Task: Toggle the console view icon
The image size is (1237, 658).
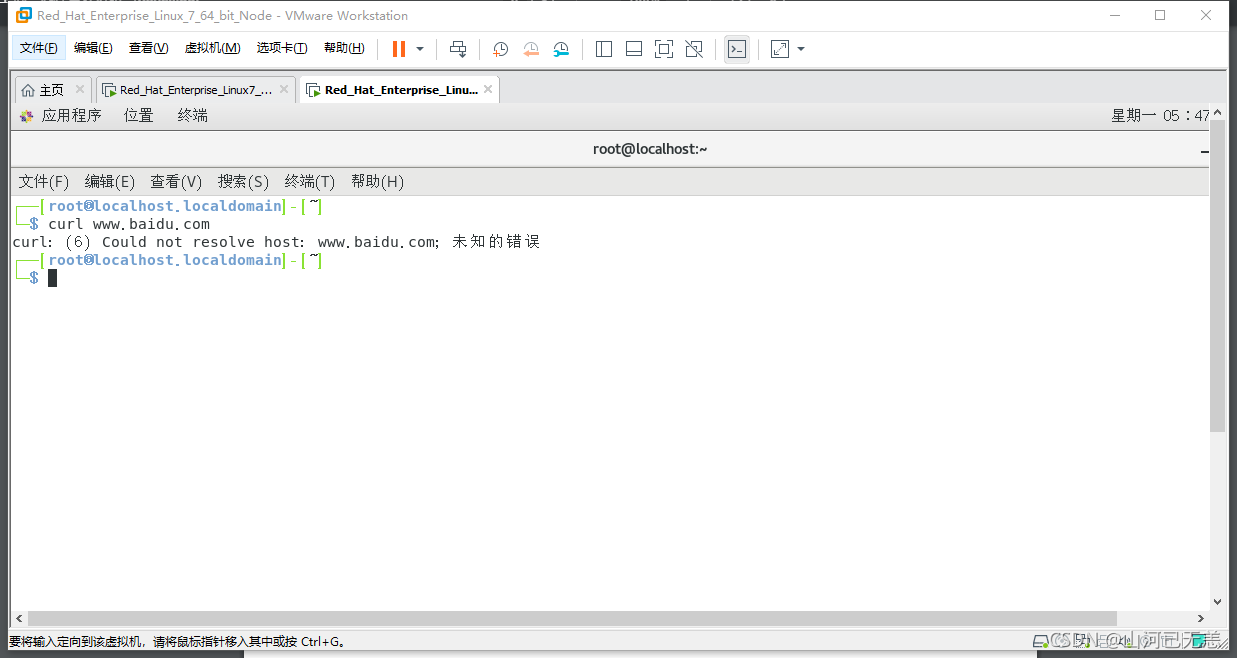Action: tap(737, 49)
